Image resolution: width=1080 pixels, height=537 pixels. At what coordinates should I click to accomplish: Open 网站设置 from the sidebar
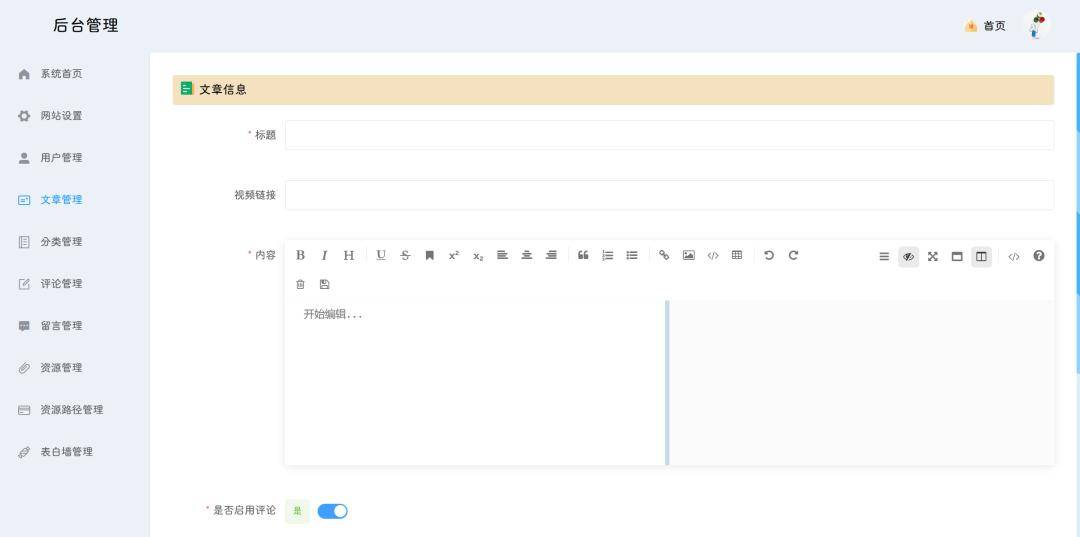61,116
